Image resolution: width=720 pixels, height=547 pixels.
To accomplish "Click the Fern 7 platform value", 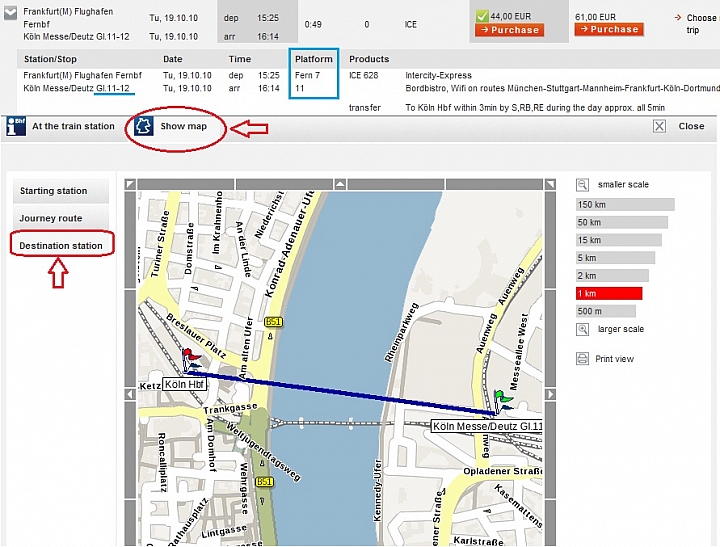I will [307, 75].
